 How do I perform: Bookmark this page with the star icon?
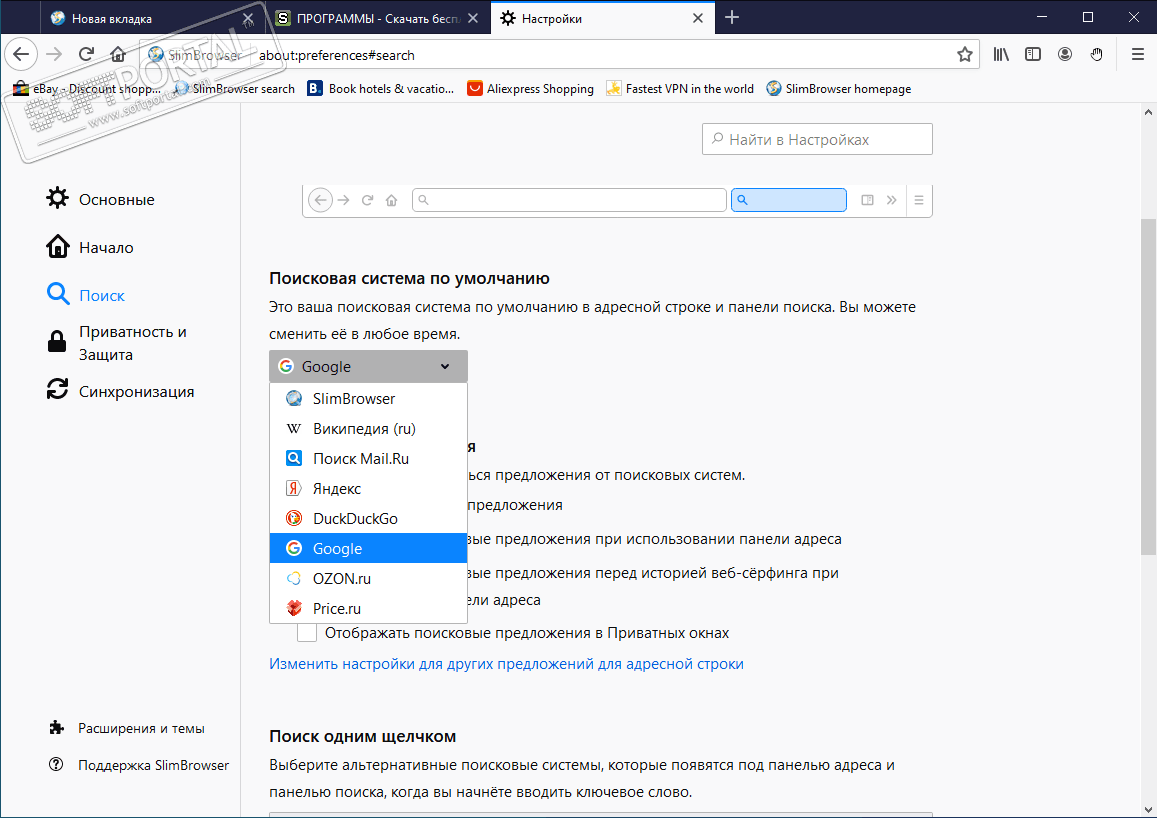[964, 55]
